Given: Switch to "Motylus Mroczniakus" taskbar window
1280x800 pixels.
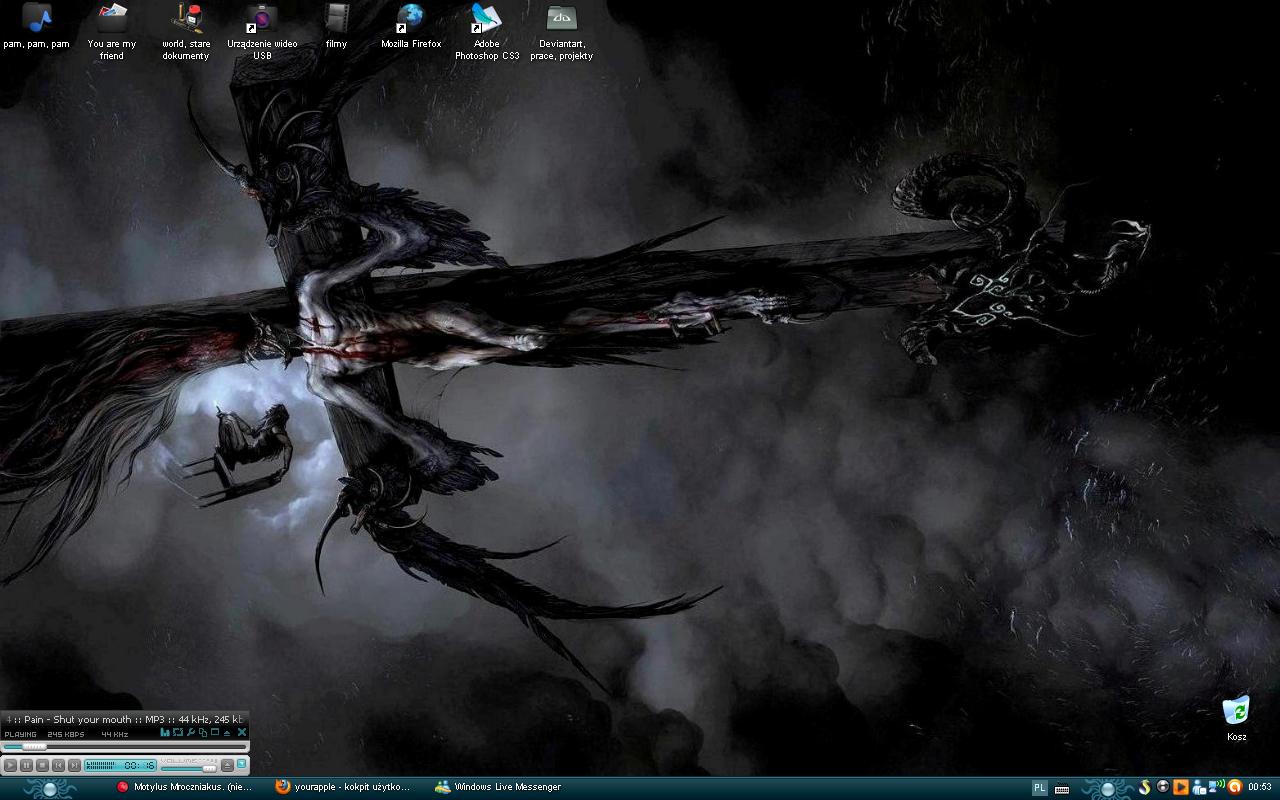Looking at the screenshot, I should click(x=184, y=787).
